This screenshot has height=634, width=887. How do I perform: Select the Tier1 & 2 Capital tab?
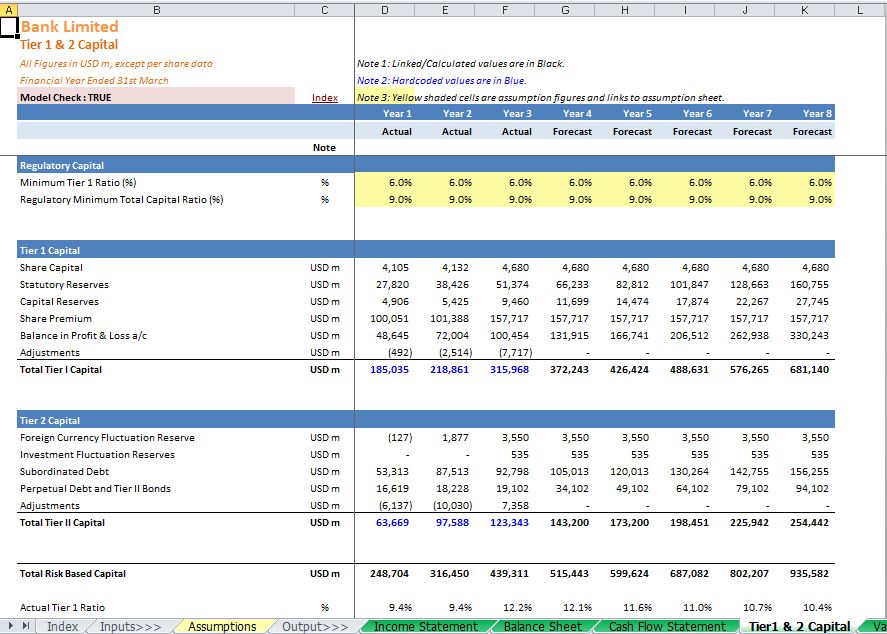point(799,627)
